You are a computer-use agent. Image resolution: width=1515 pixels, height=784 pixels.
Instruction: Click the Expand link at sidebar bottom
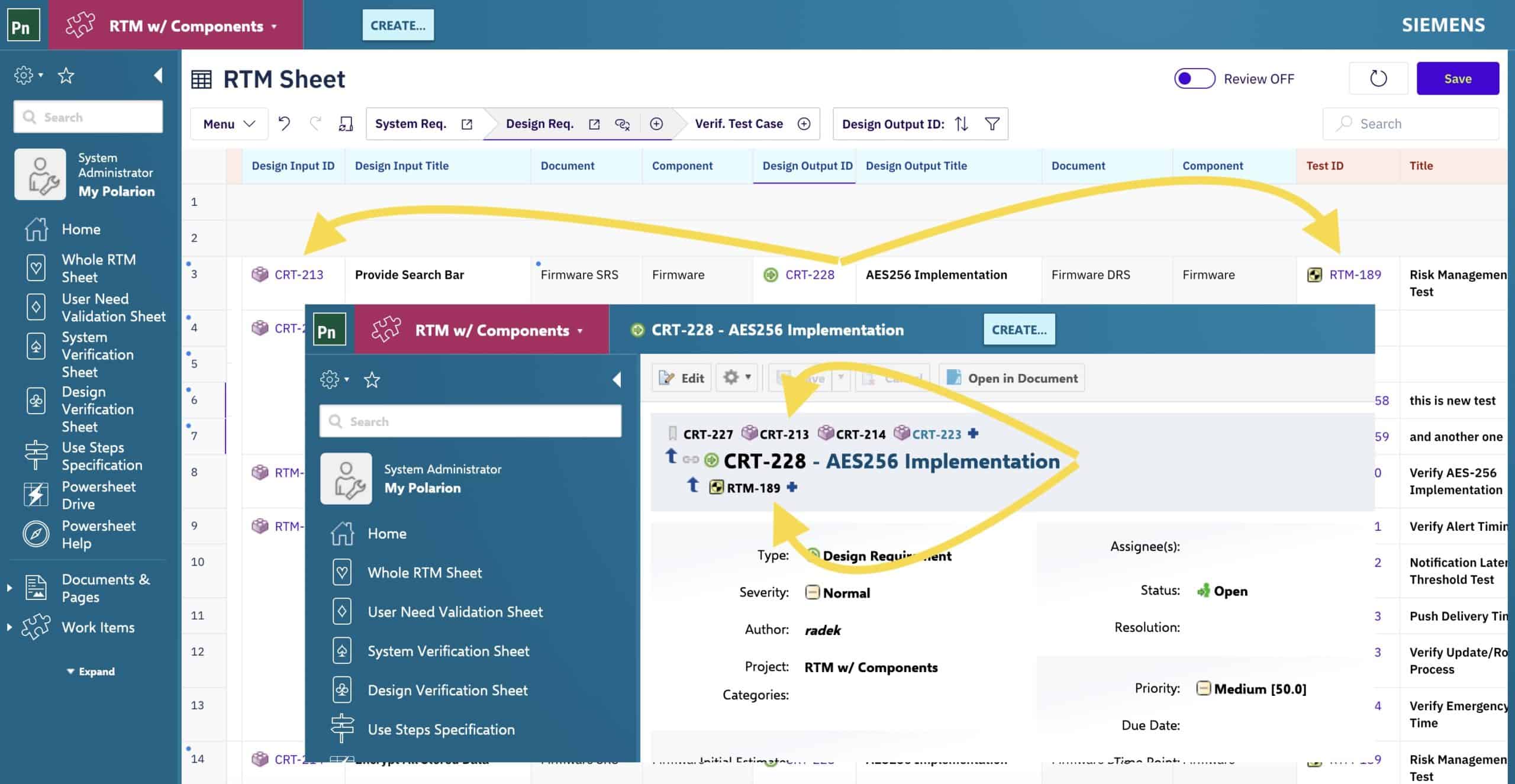coord(91,672)
